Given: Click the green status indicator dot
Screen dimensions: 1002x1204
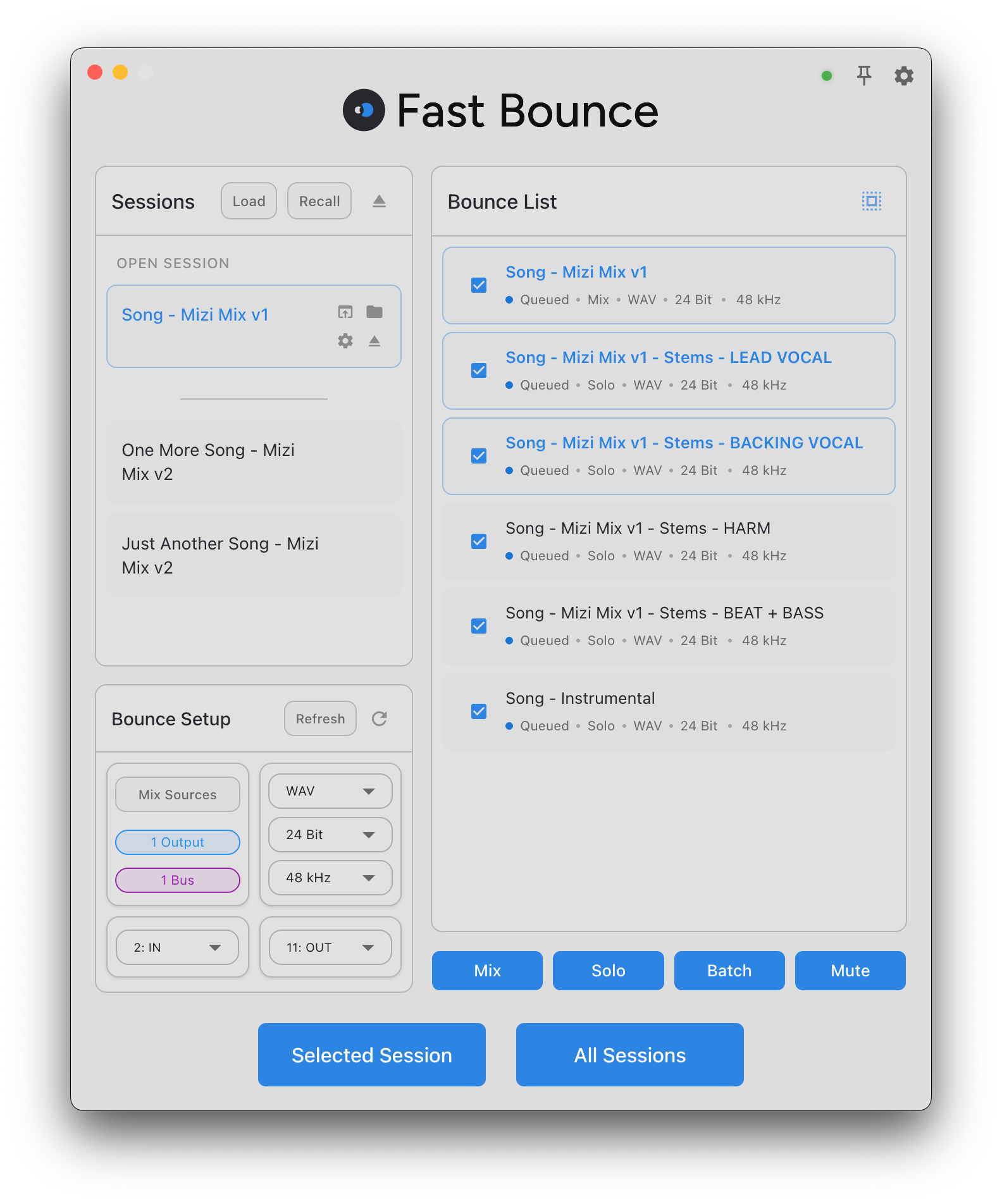Looking at the screenshot, I should click(826, 76).
